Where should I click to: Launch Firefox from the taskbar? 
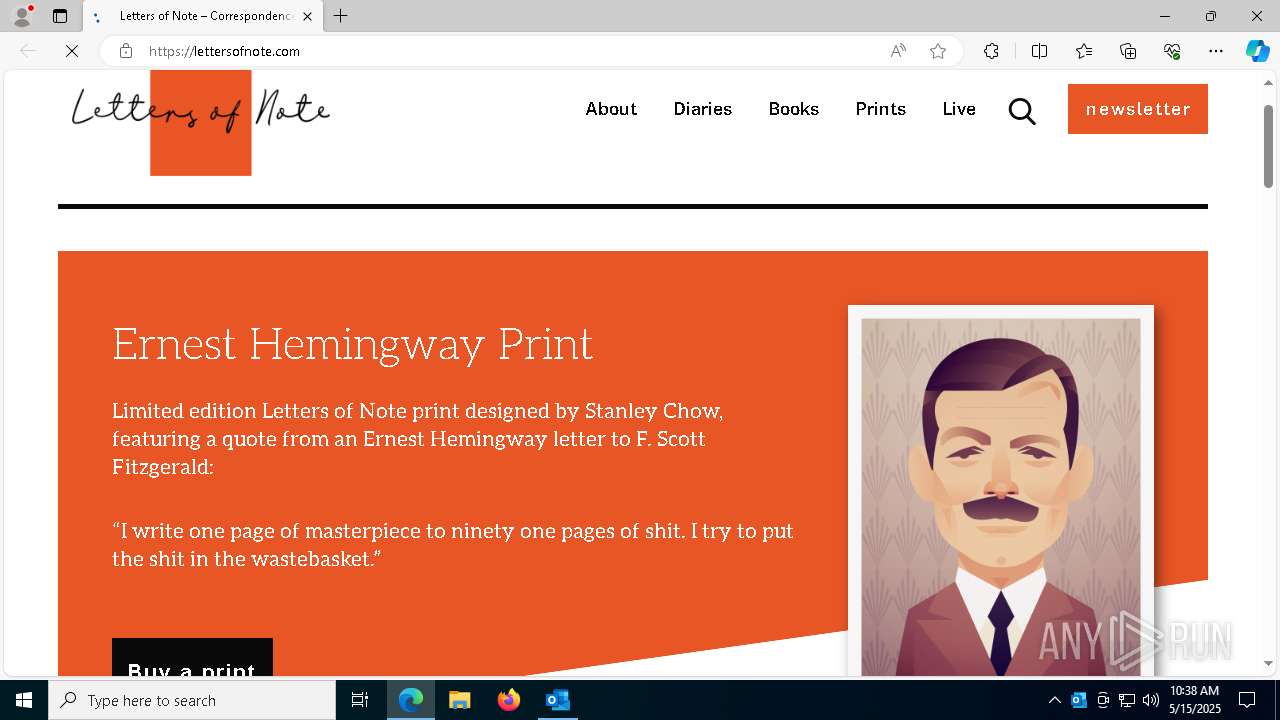tap(509, 700)
